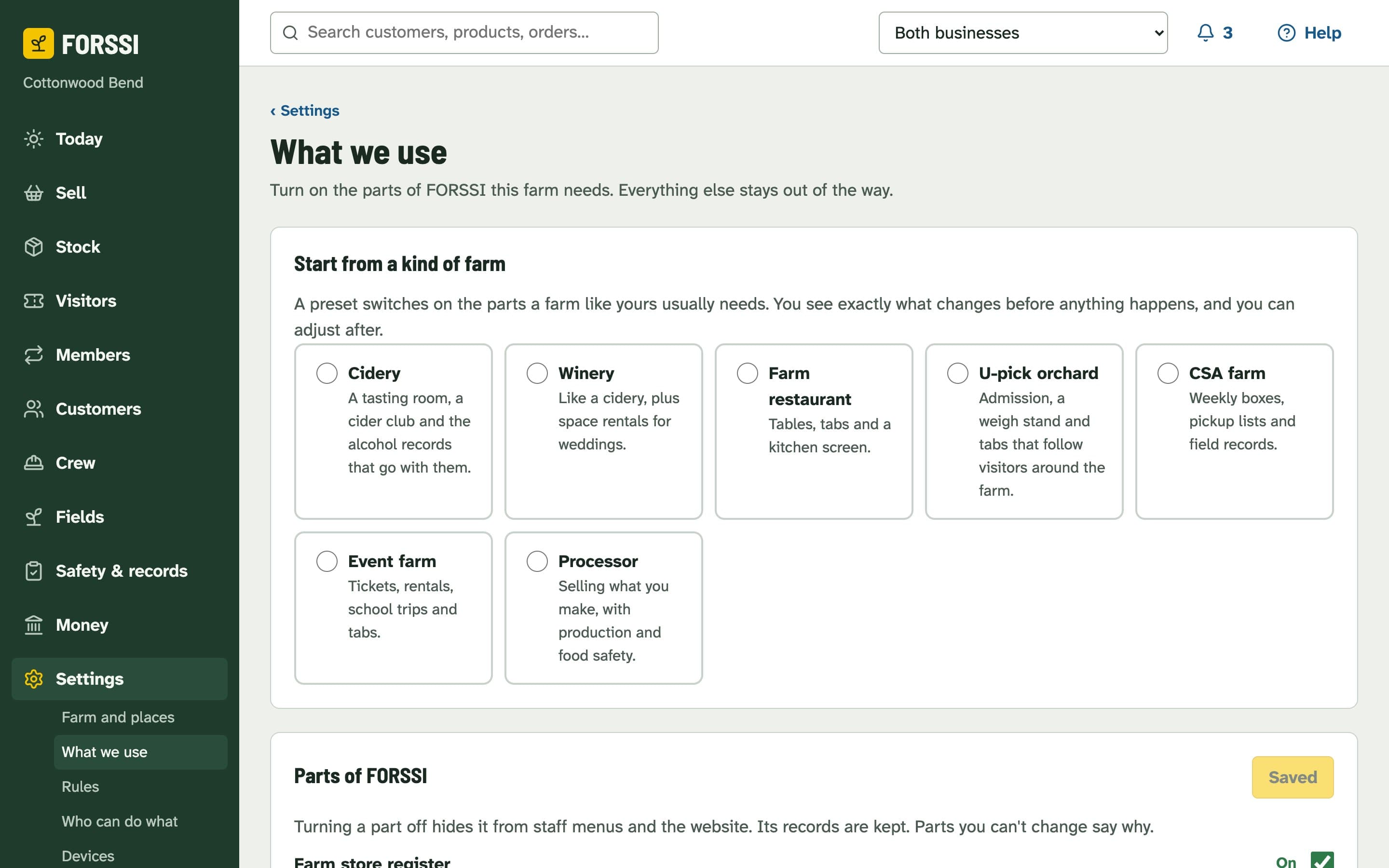Open notifications bell icon
This screenshot has height=868, width=1389.
point(1205,33)
